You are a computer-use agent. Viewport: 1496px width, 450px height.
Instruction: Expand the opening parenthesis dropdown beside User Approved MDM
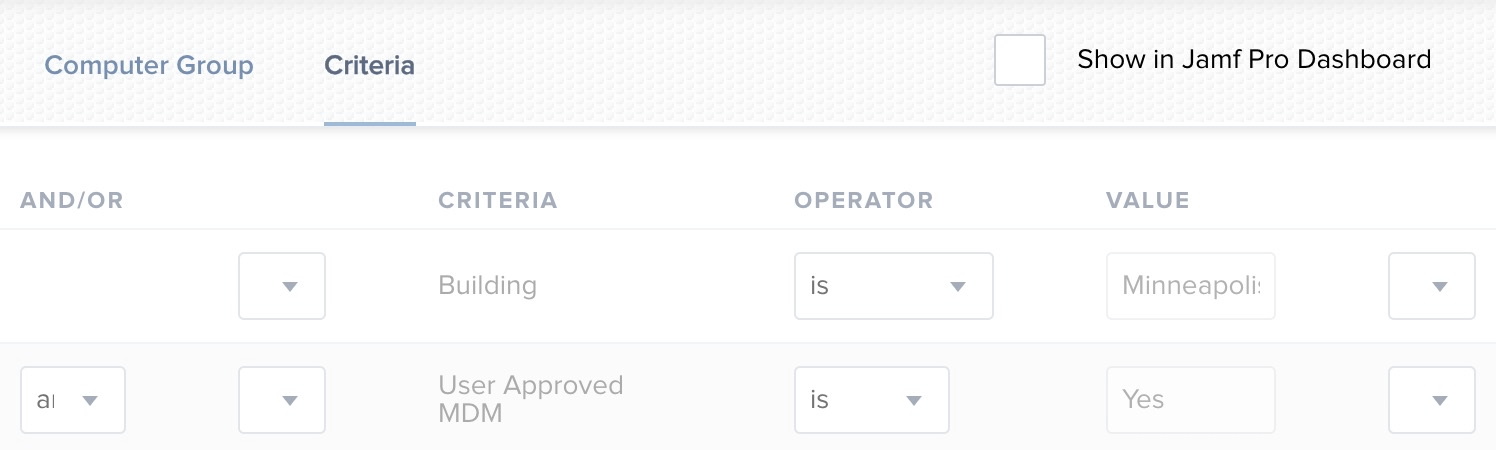click(282, 400)
